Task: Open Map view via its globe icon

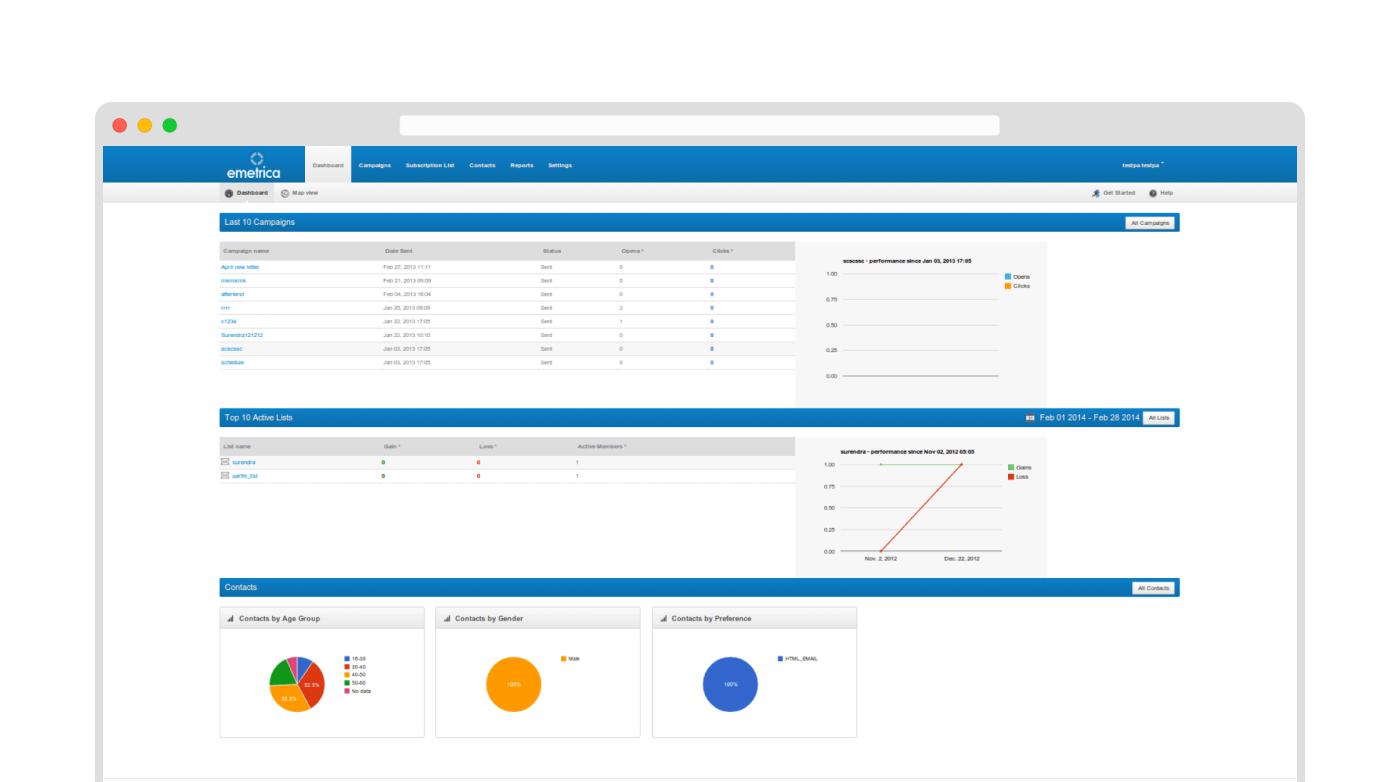Action: (285, 193)
